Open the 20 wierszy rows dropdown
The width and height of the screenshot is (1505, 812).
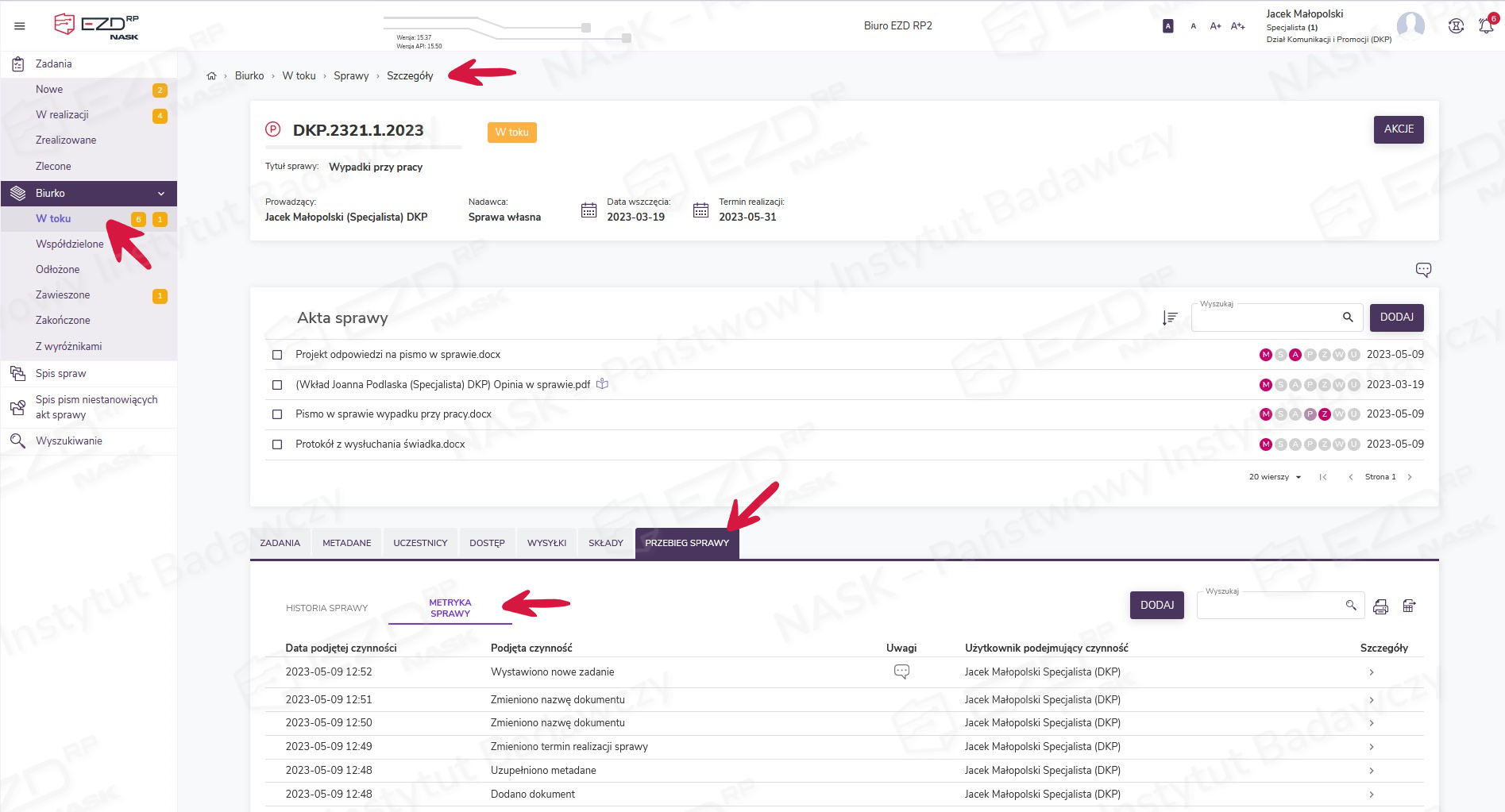[1275, 477]
